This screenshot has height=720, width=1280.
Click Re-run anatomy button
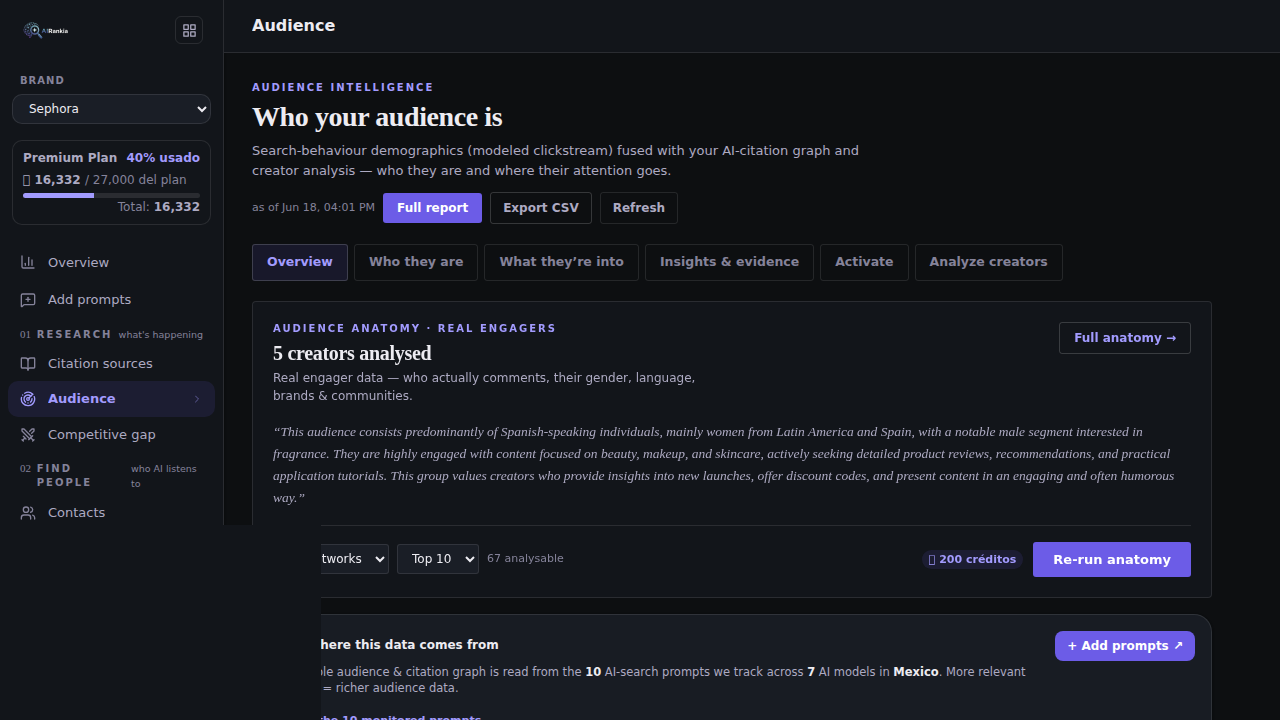pos(1112,560)
